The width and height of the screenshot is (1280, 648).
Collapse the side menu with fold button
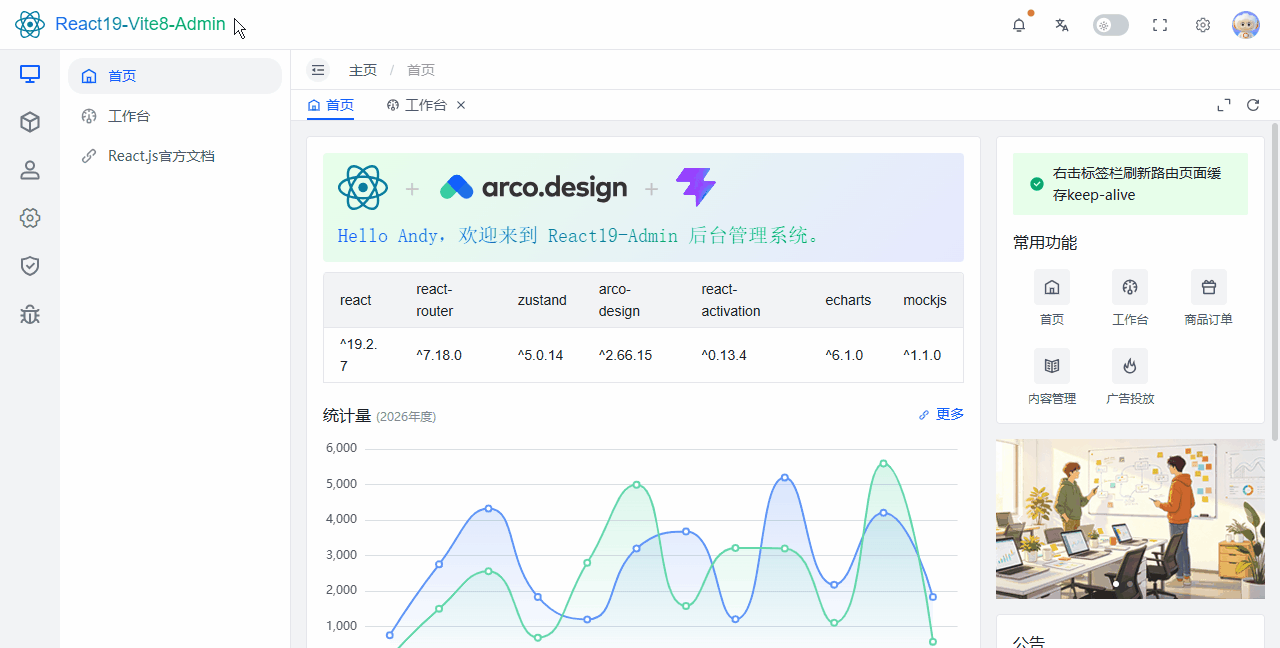point(318,70)
